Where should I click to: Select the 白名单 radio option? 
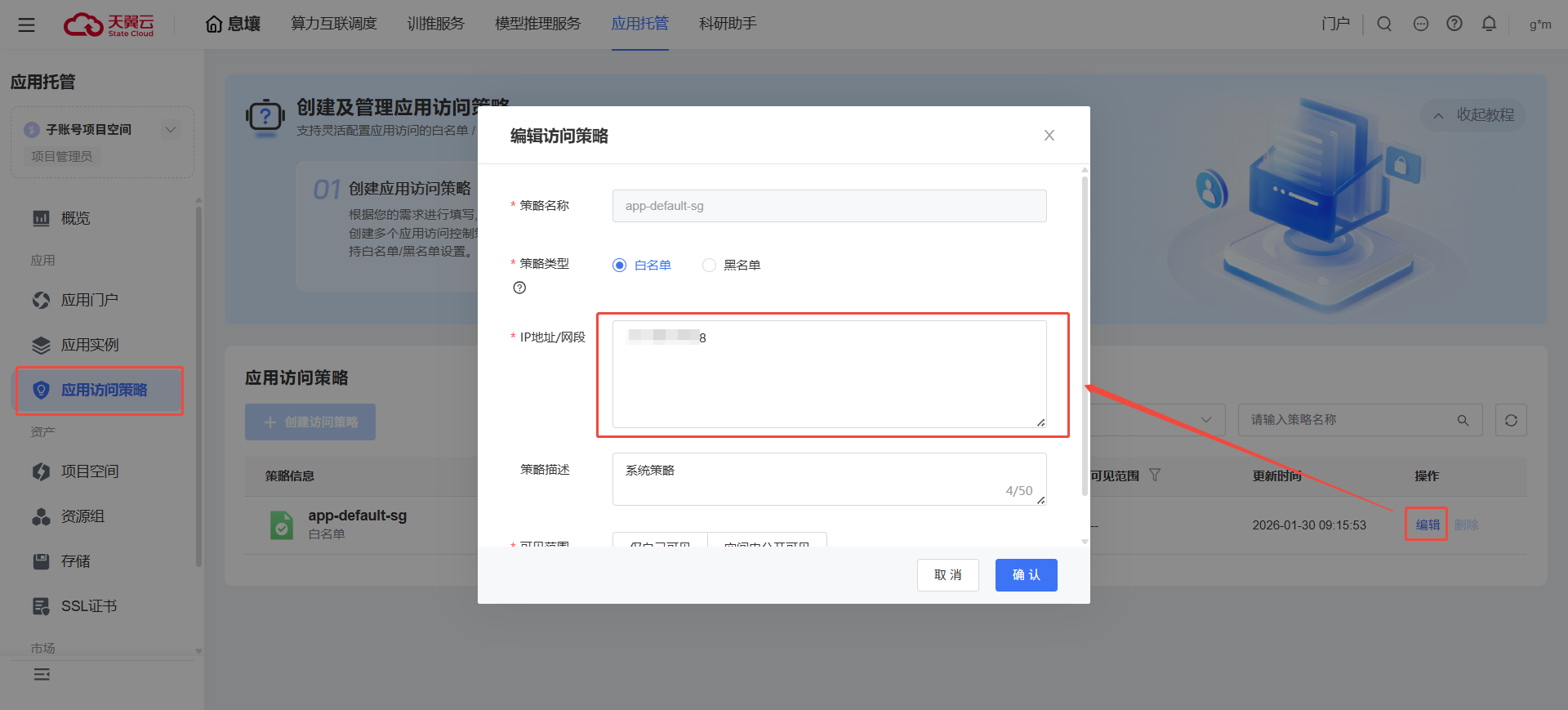click(620, 265)
